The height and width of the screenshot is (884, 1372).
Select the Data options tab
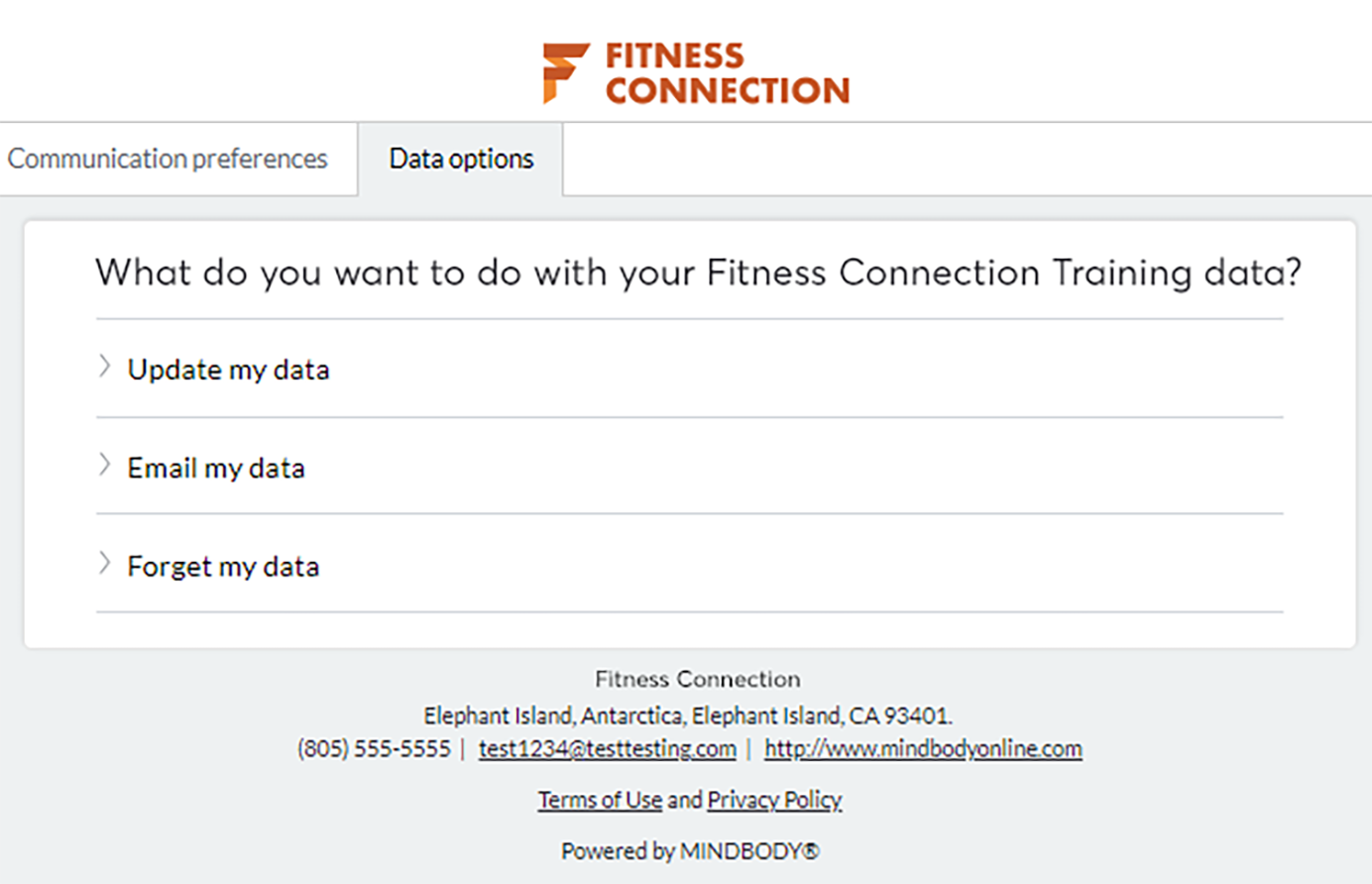coord(461,159)
